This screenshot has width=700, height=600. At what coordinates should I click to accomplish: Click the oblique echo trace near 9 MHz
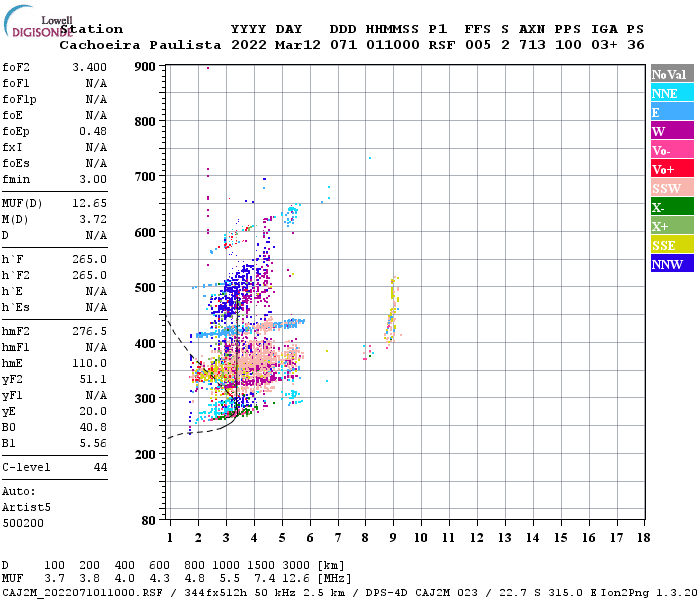392,311
